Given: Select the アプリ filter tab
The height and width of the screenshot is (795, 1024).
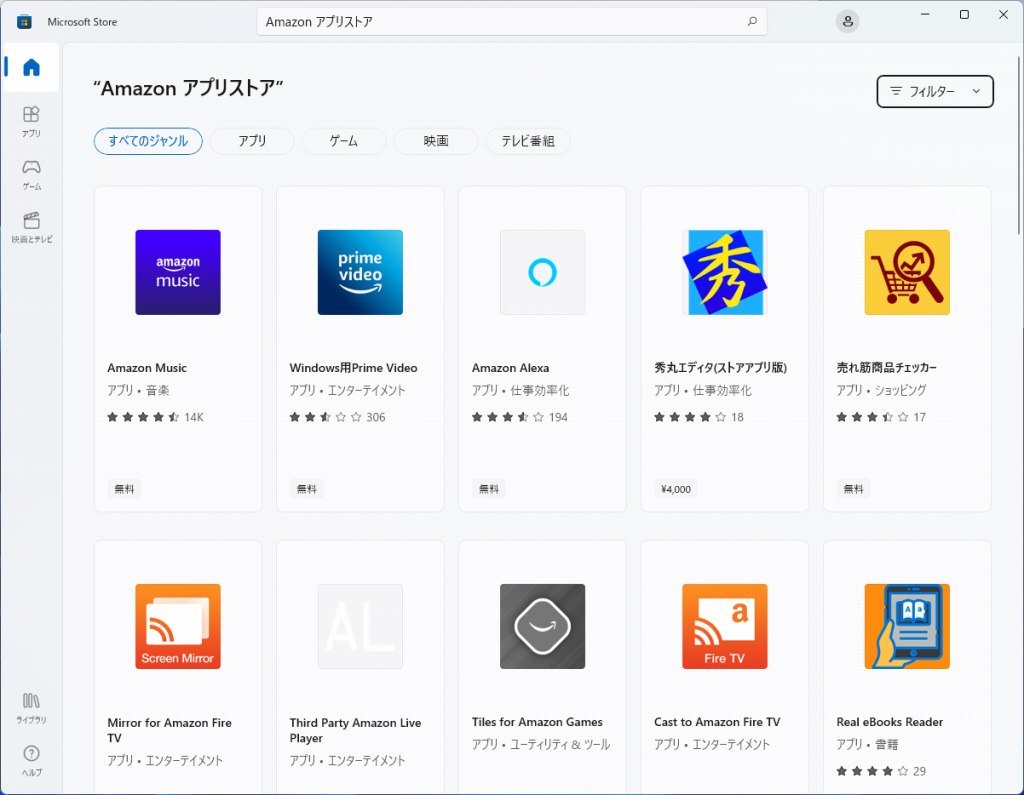Looking at the screenshot, I should click(x=252, y=141).
